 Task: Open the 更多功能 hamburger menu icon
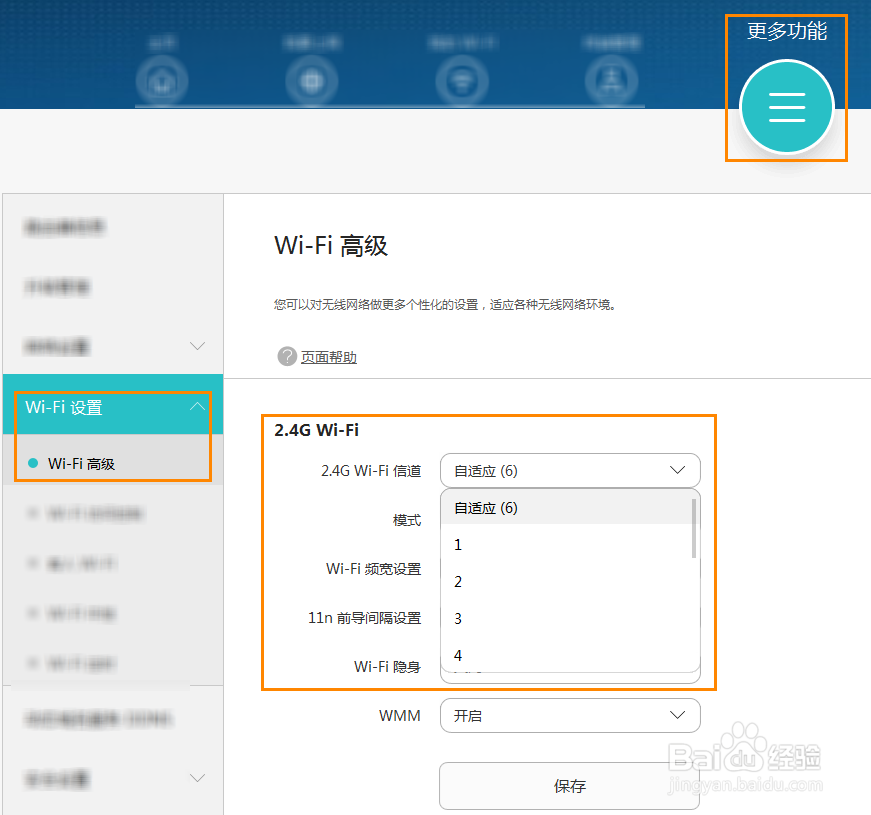(786, 107)
